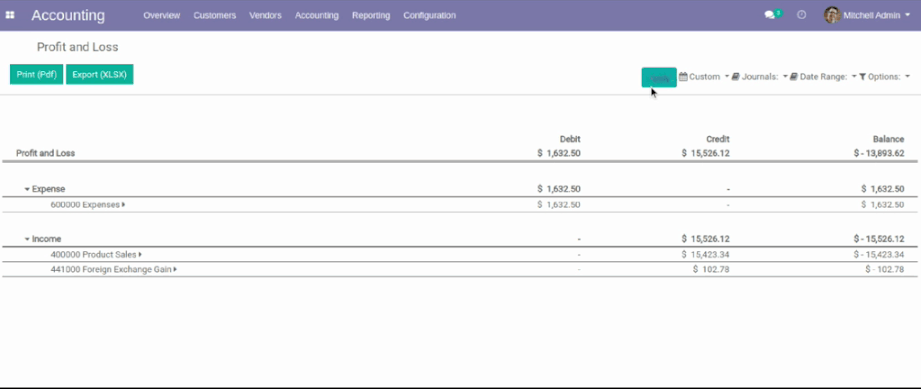Click Foreign Exchange Gain balance $ -102.78
Image resolution: width=921 pixels, height=389 pixels.
[885, 269]
